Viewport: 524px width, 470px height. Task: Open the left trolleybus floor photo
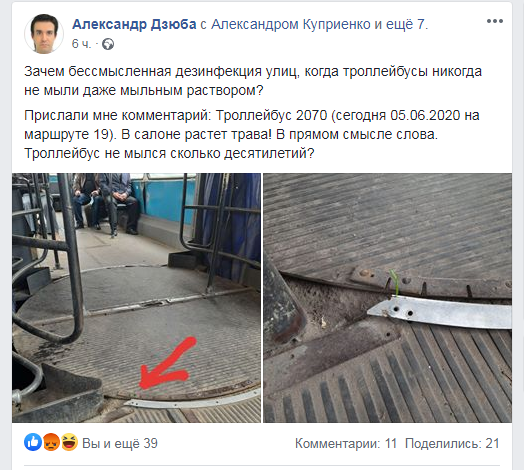(x=136, y=298)
